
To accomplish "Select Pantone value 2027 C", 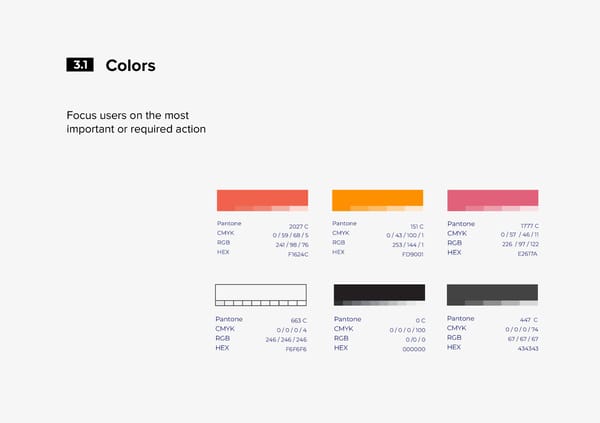I will [298, 227].
